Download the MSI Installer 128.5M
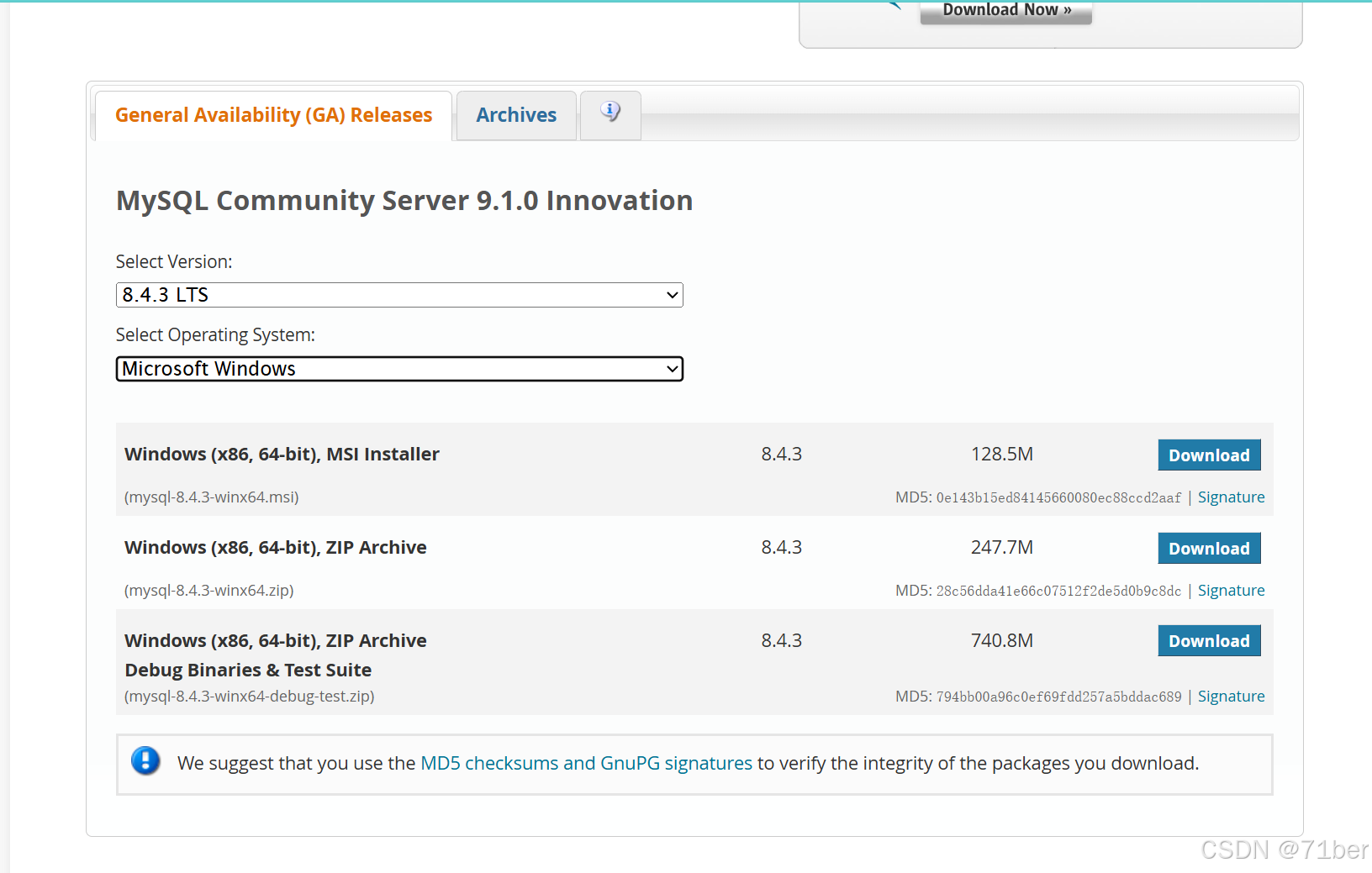Screen dimensions: 1372x873 pos(1209,455)
